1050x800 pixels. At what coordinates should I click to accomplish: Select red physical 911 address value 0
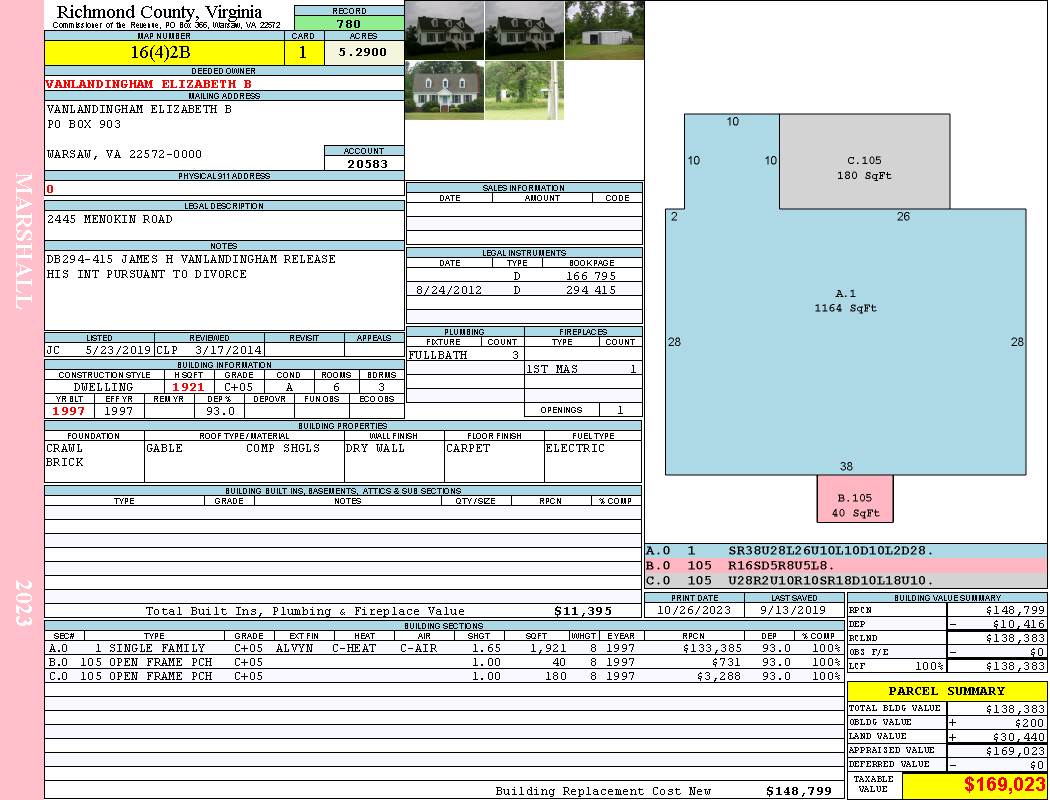[x=50, y=189]
